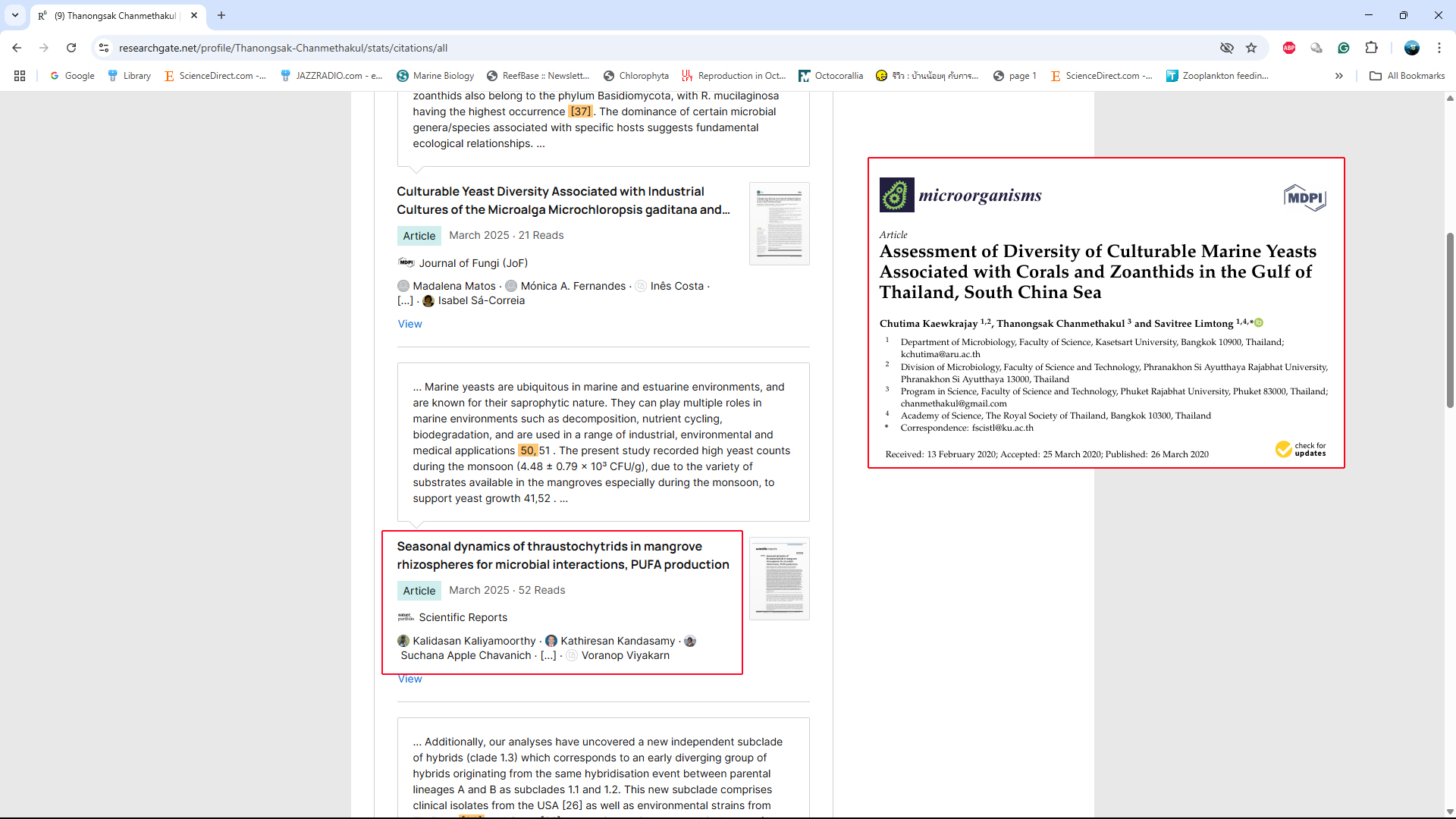Expand the tab search dropdown arrow
1456x819 pixels.
click(15, 15)
